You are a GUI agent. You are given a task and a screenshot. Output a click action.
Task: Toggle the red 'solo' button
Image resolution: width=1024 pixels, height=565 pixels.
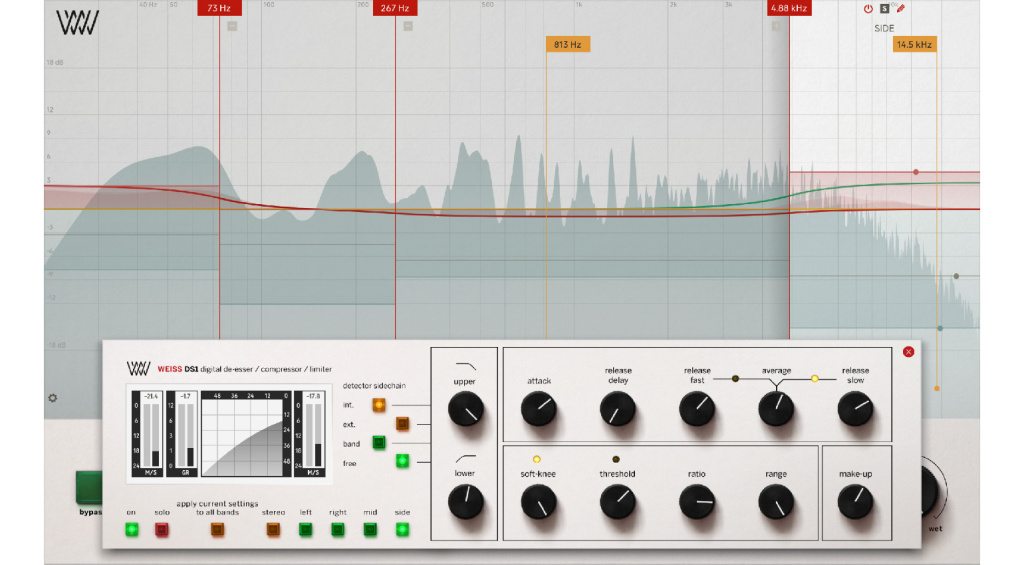[162, 530]
